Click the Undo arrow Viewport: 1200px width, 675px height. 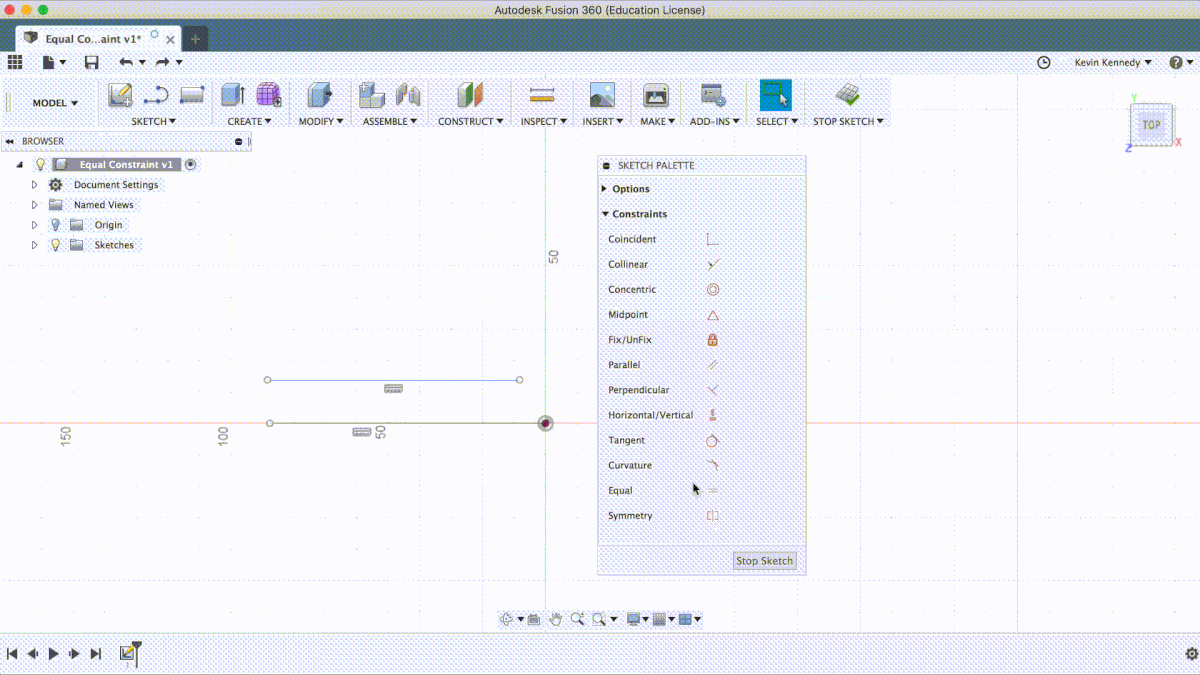tap(126, 62)
